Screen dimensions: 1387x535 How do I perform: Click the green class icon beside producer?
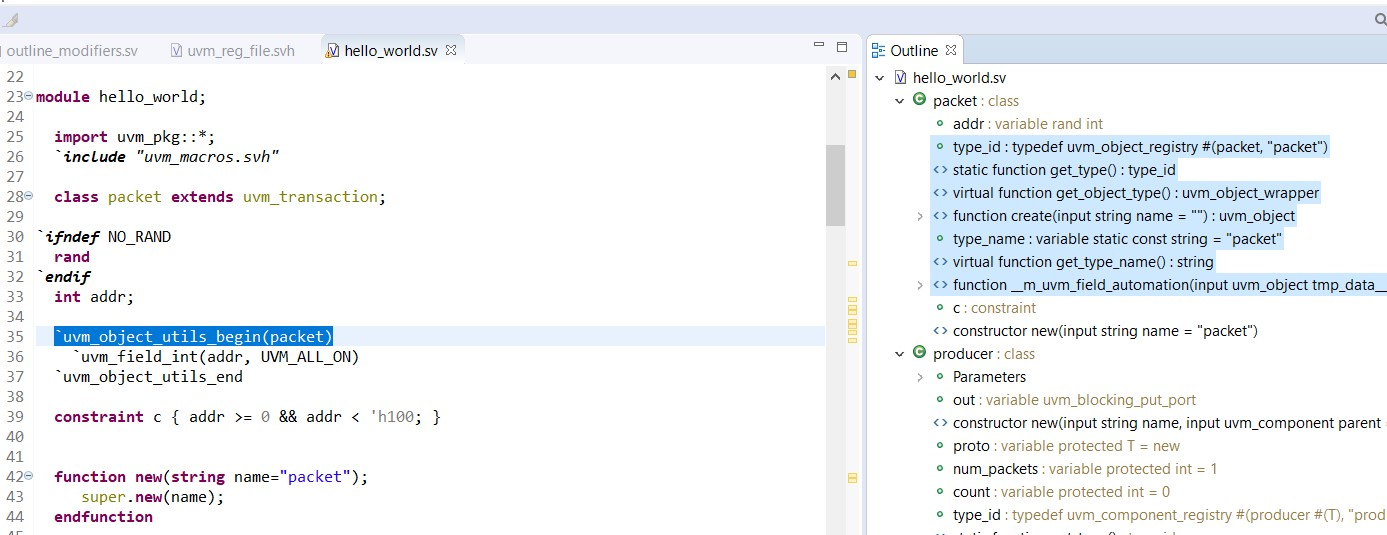pos(919,353)
